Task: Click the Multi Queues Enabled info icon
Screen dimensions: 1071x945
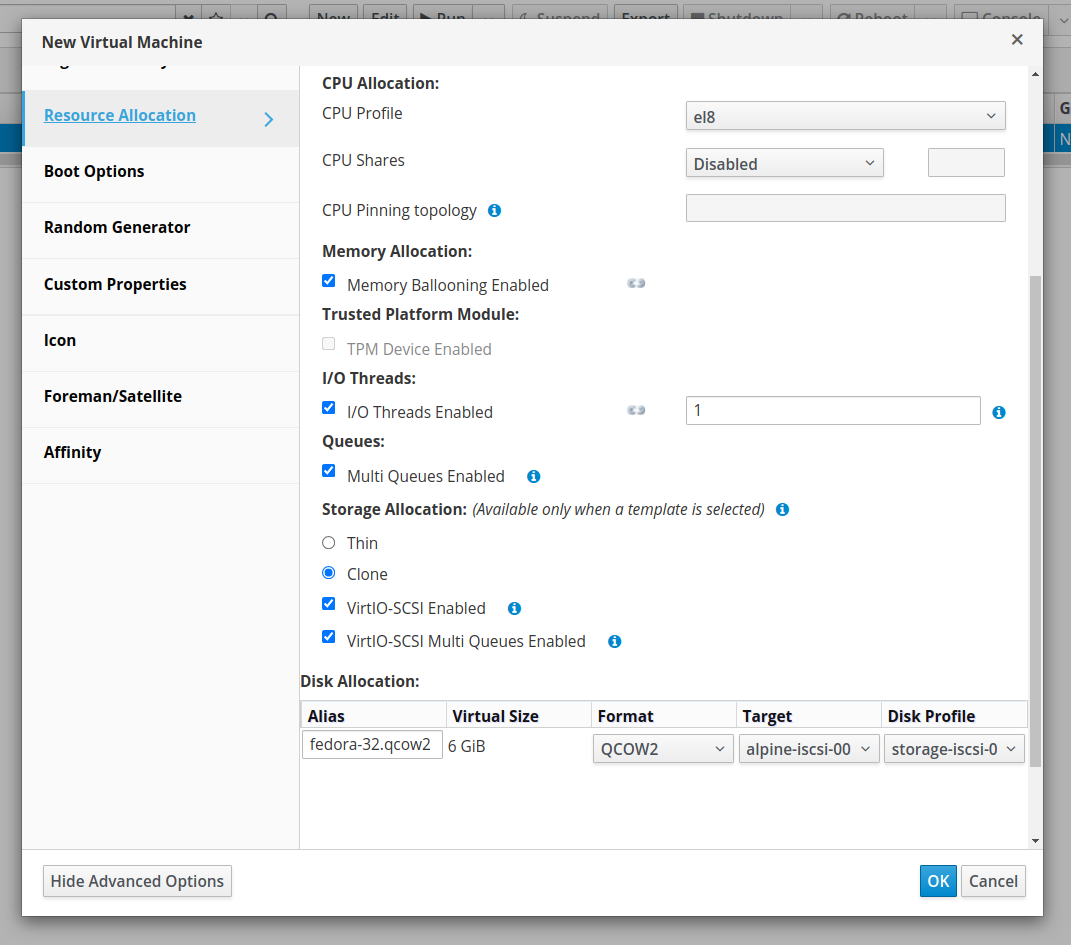Action: (533, 477)
